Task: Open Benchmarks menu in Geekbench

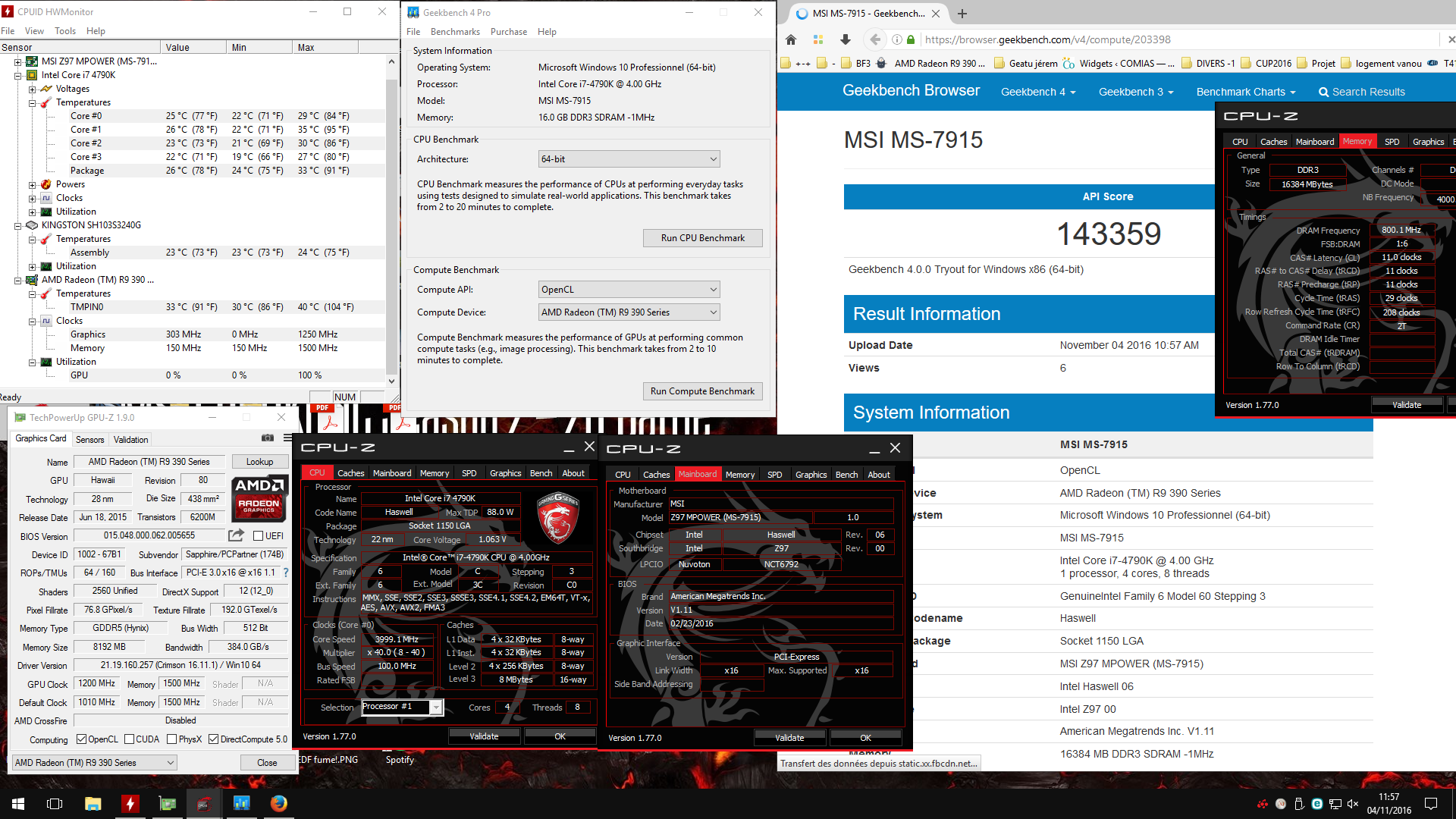Action: pyautogui.click(x=455, y=32)
